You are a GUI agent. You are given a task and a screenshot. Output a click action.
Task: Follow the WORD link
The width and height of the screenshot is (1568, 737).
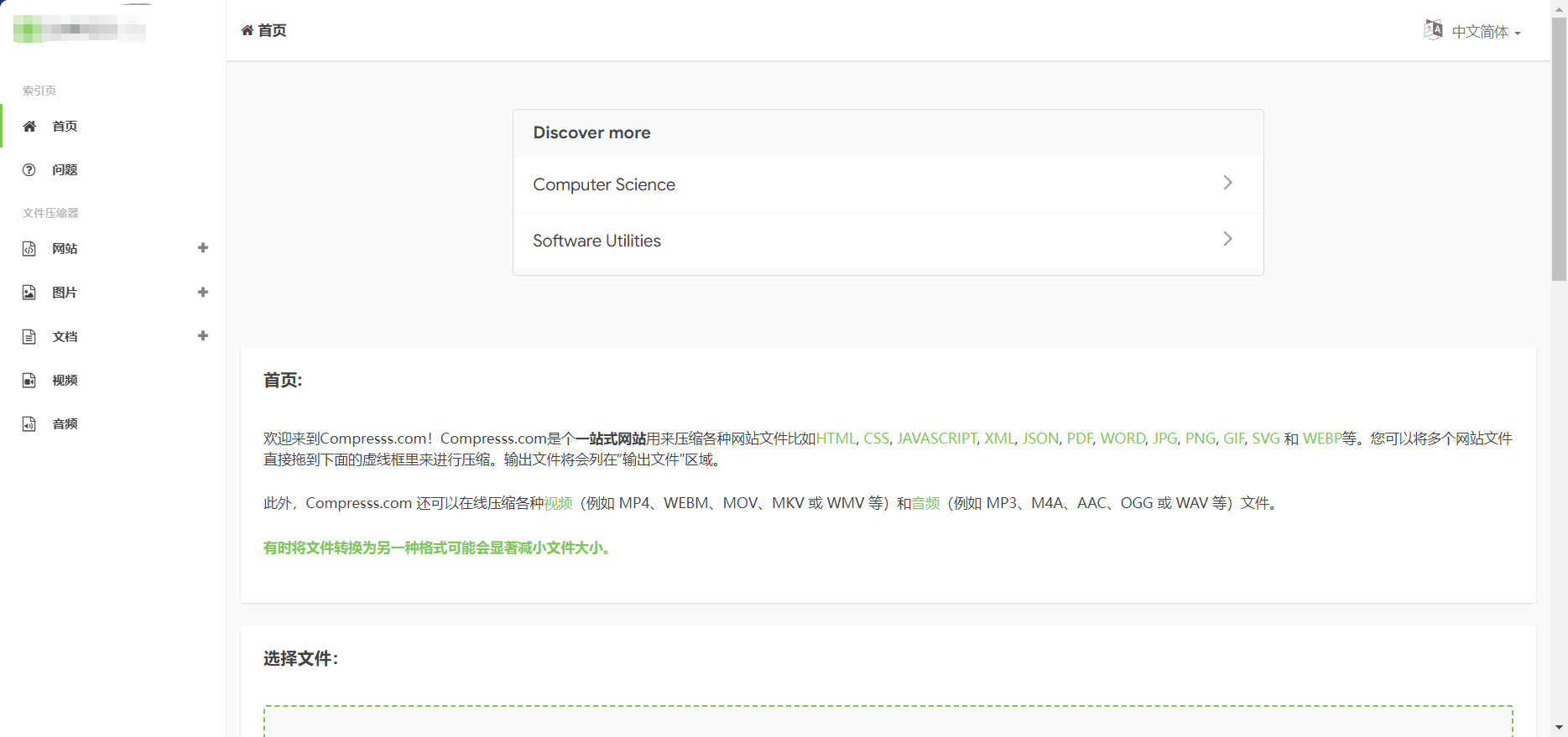click(1123, 439)
